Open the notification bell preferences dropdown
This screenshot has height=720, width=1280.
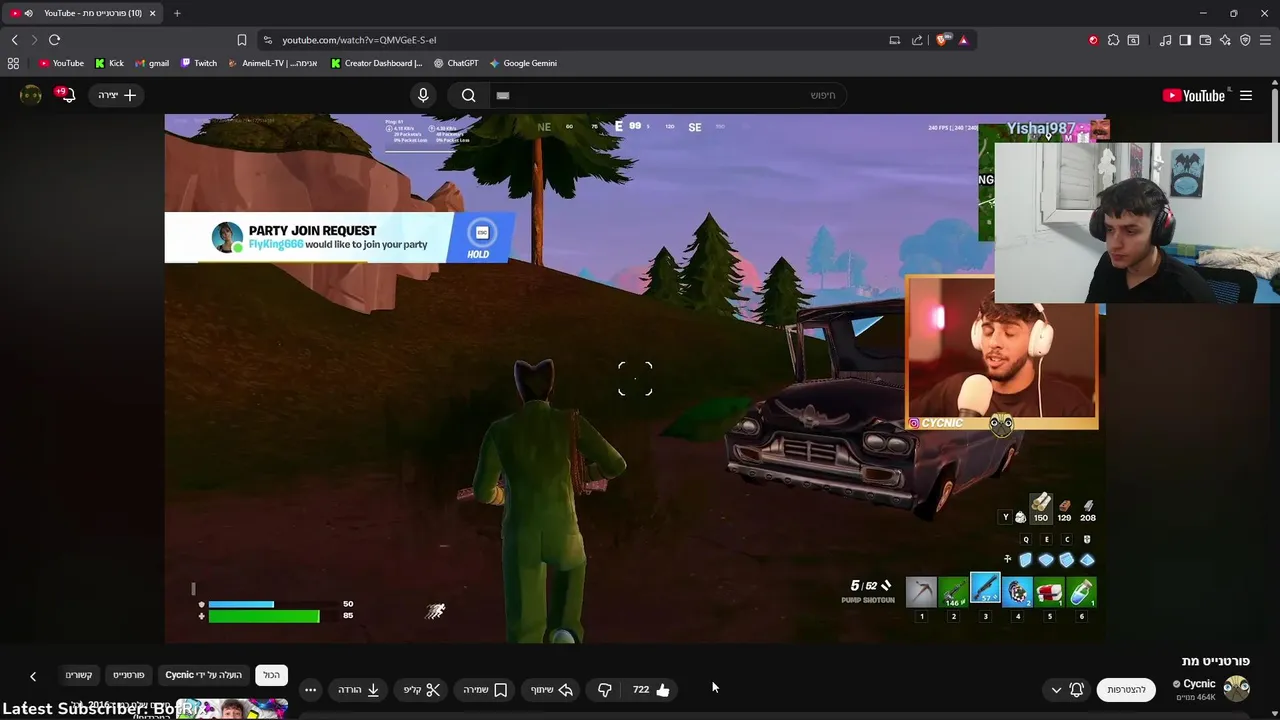coord(1067,690)
